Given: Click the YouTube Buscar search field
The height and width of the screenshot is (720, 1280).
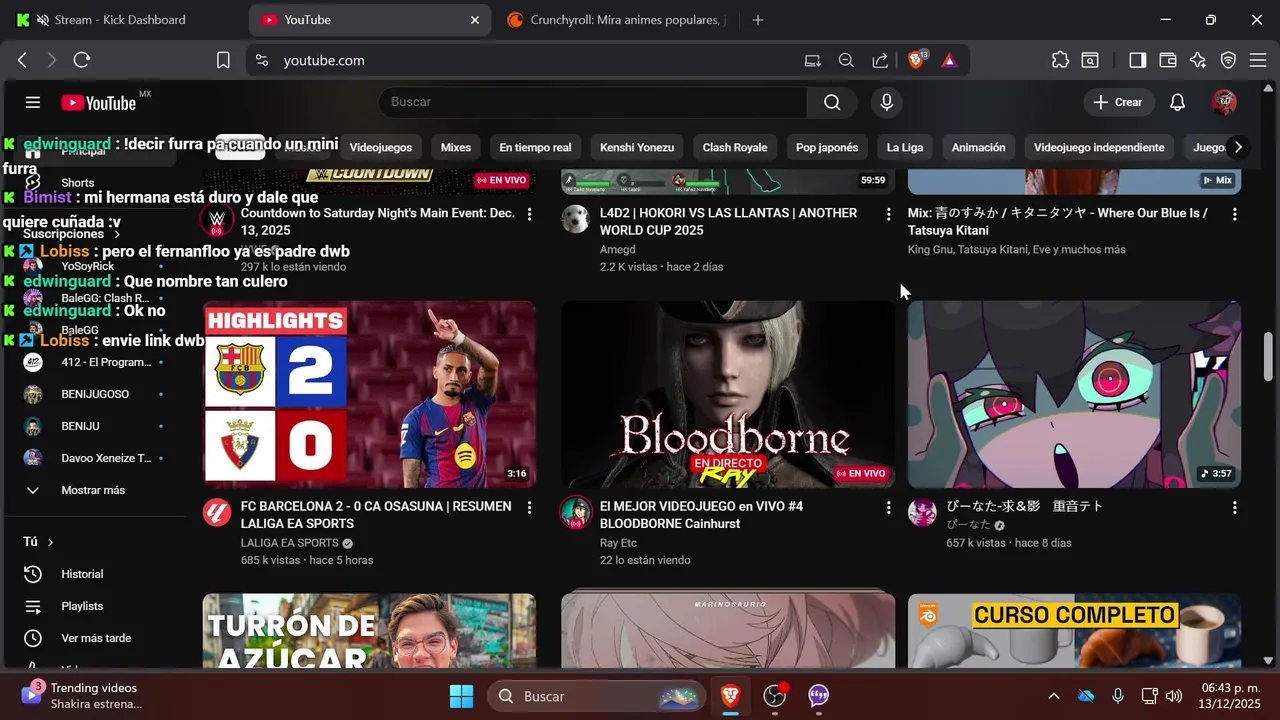Looking at the screenshot, I should click(x=592, y=102).
